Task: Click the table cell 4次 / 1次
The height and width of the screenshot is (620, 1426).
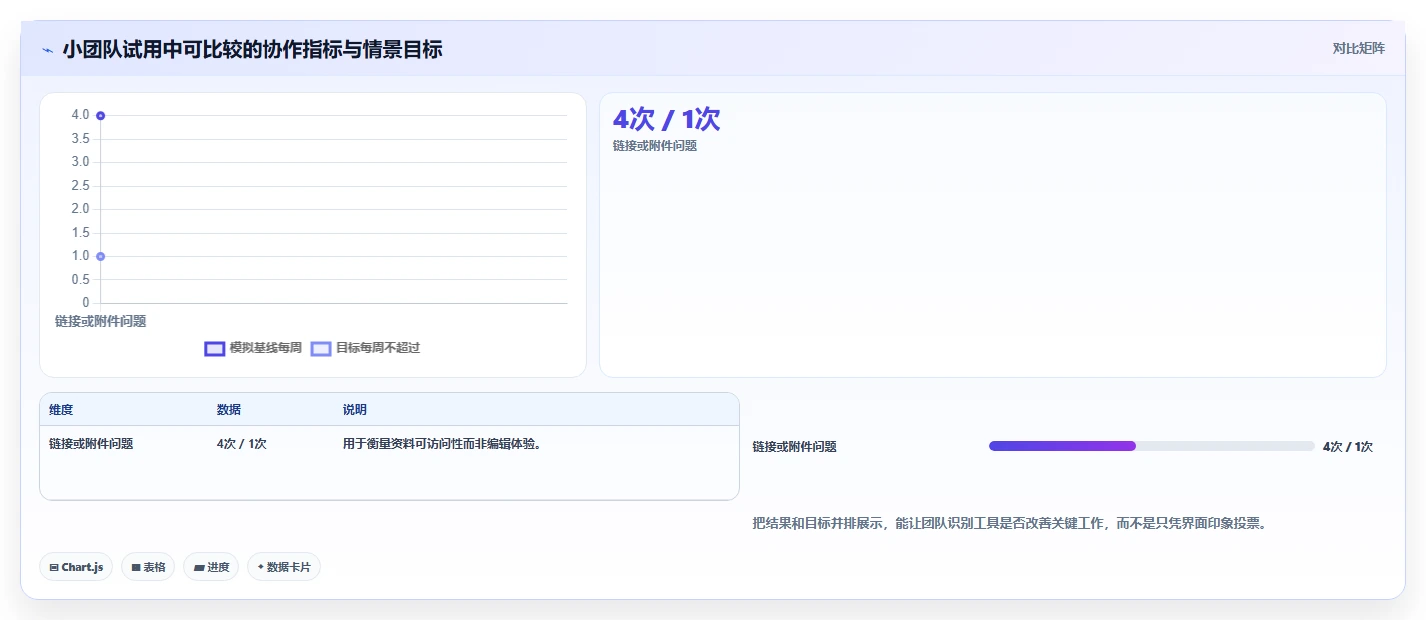Action: point(241,444)
